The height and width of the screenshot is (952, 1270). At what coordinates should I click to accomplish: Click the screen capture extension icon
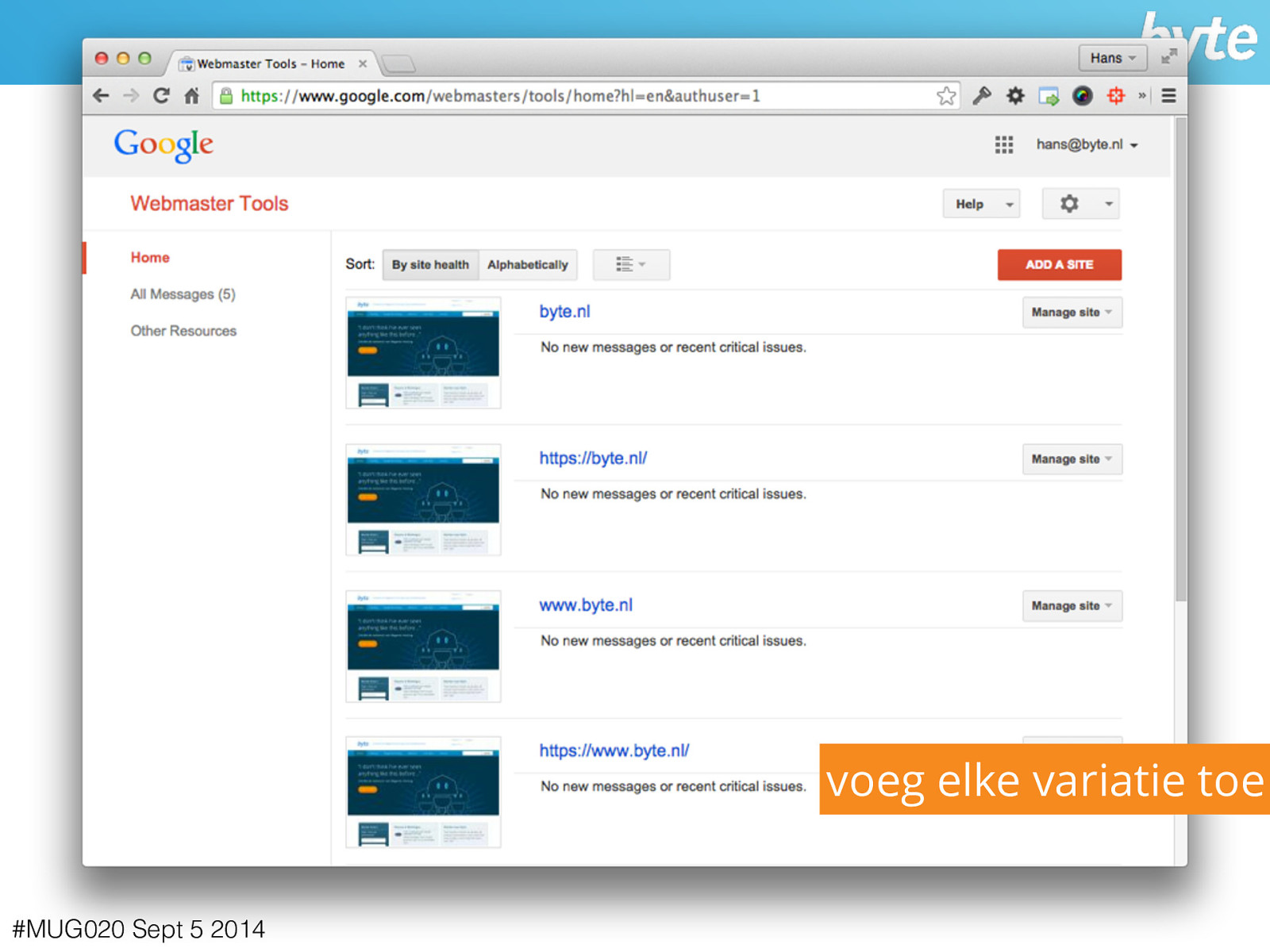pos(1049,96)
